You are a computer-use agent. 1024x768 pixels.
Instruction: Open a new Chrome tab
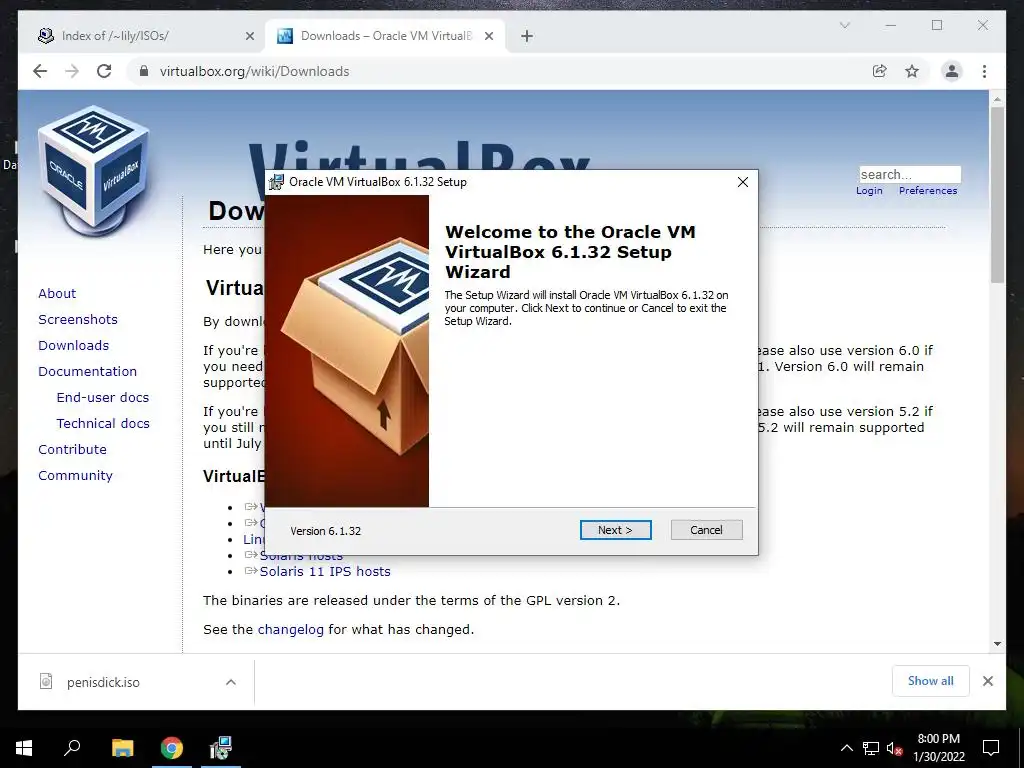527,36
